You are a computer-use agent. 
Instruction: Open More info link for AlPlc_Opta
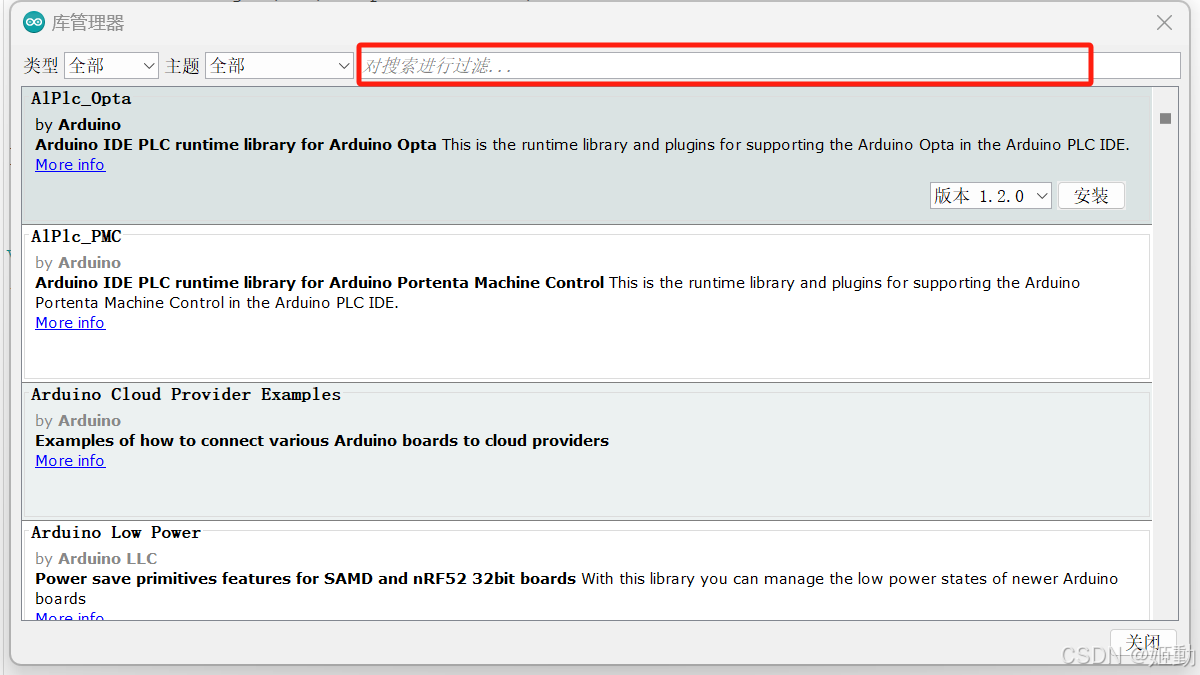70,165
